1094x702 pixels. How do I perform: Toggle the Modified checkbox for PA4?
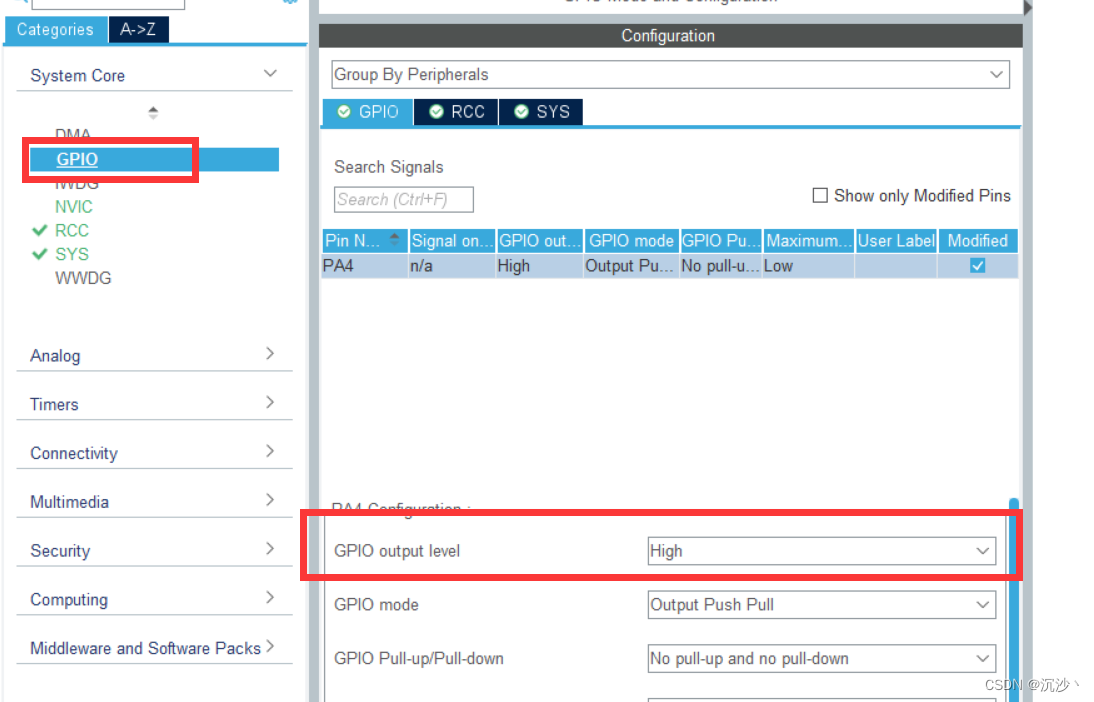click(x=977, y=266)
